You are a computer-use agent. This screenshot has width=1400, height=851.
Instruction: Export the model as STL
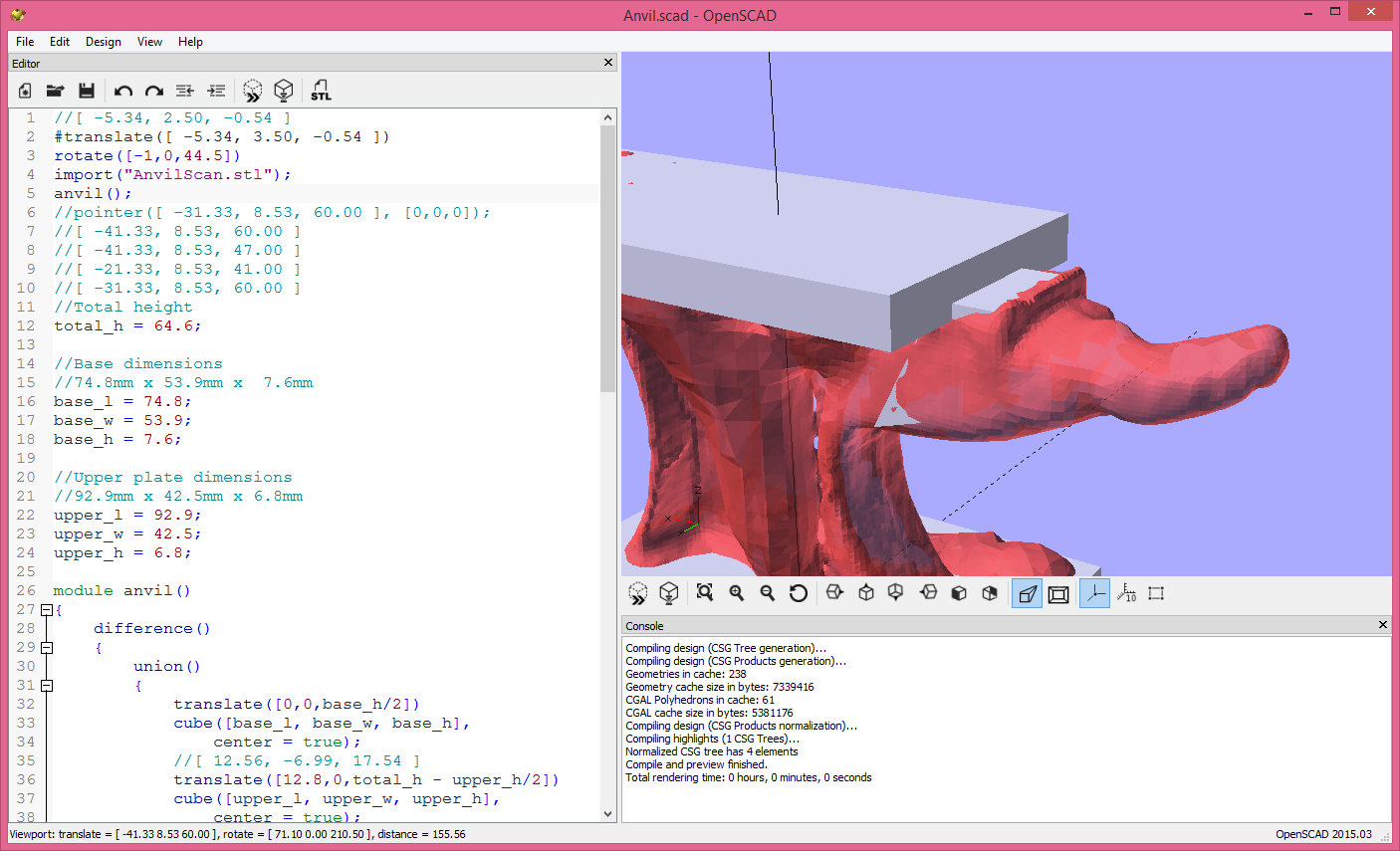(321, 91)
